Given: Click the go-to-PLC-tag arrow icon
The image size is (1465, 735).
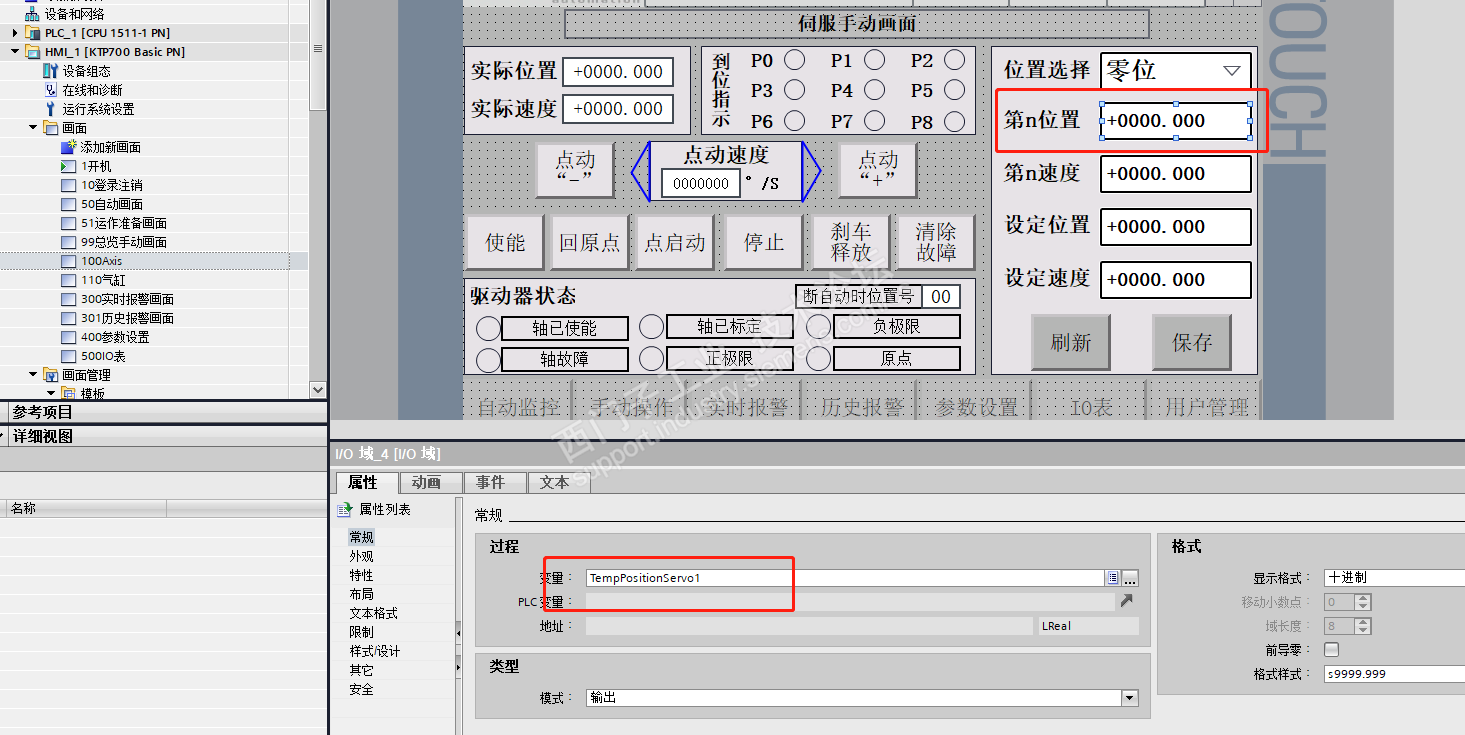Looking at the screenshot, I should pos(1127,601).
